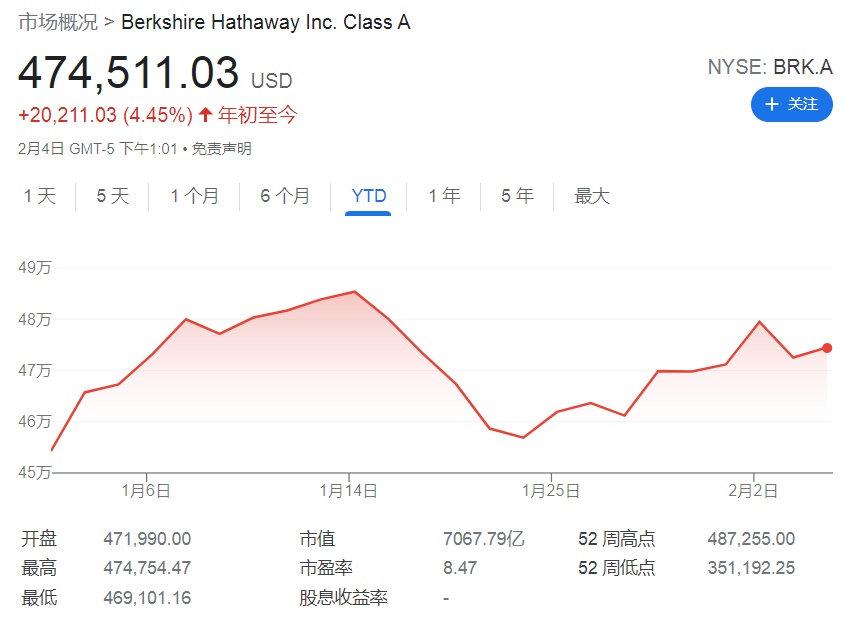Click the 474,511.03 stock price

click(129, 74)
